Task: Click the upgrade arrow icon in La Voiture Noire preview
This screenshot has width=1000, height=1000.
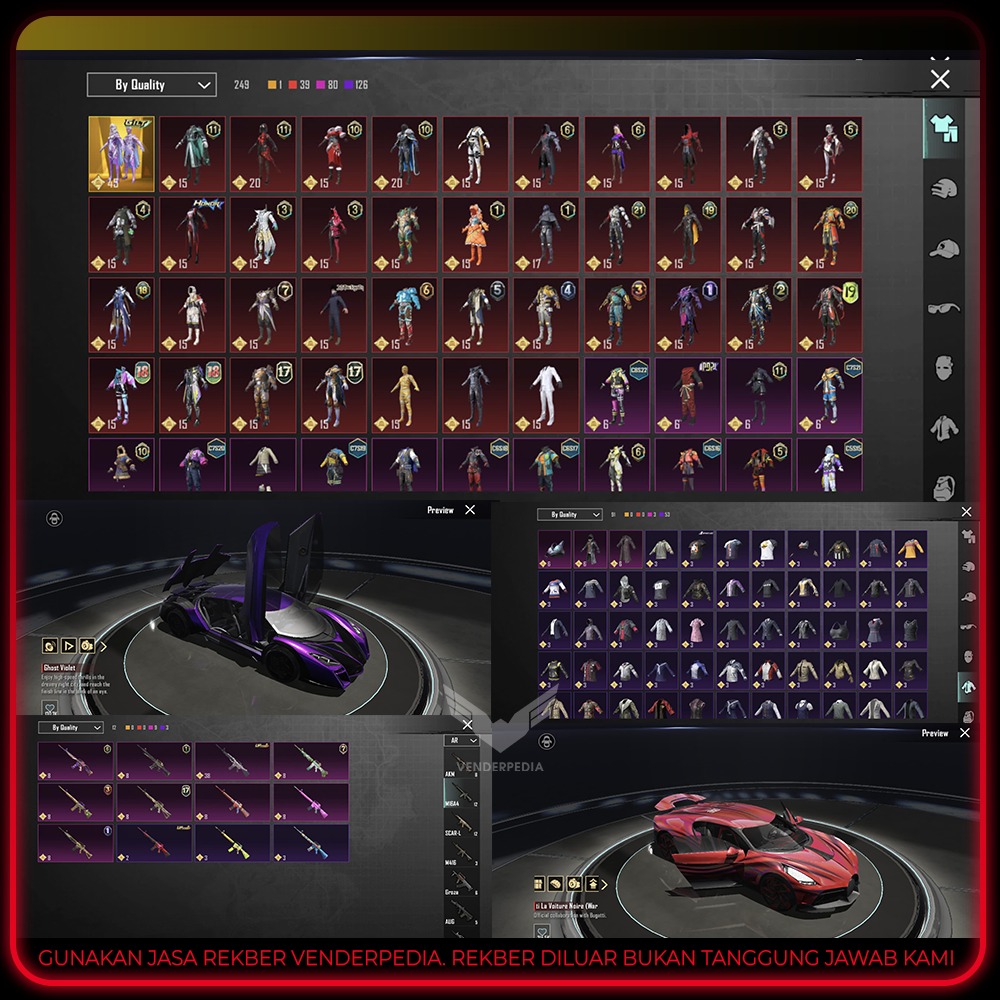Action: tap(592, 884)
